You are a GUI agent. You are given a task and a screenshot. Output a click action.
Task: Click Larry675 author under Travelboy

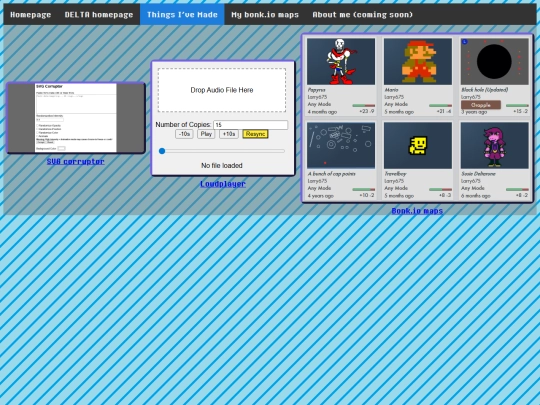tap(394, 181)
